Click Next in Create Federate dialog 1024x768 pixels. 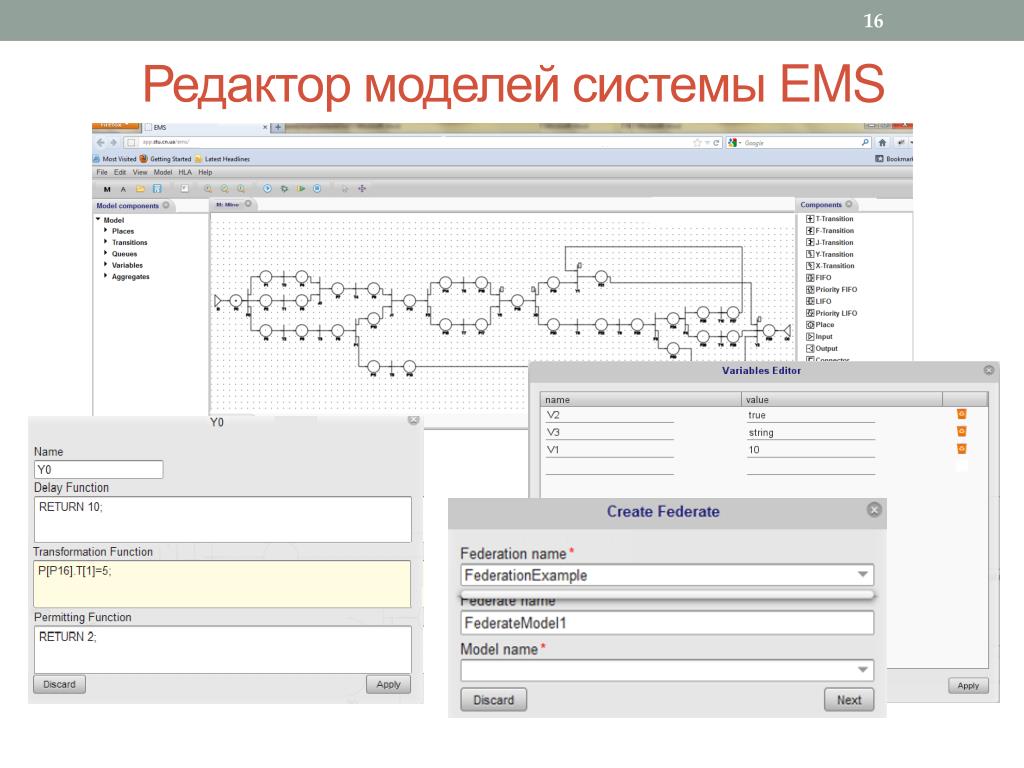[849, 700]
